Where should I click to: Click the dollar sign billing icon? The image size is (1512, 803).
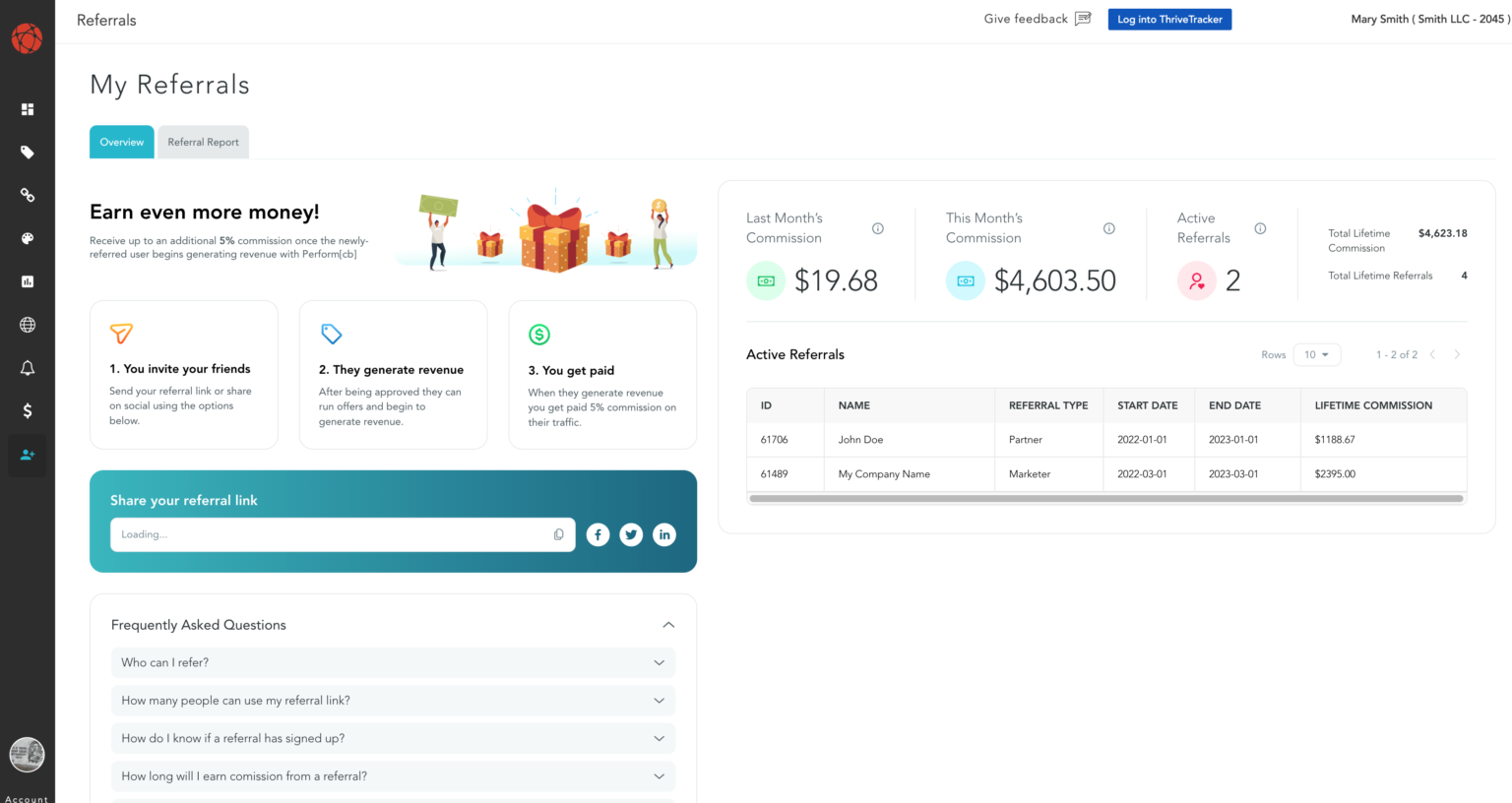pos(27,411)
